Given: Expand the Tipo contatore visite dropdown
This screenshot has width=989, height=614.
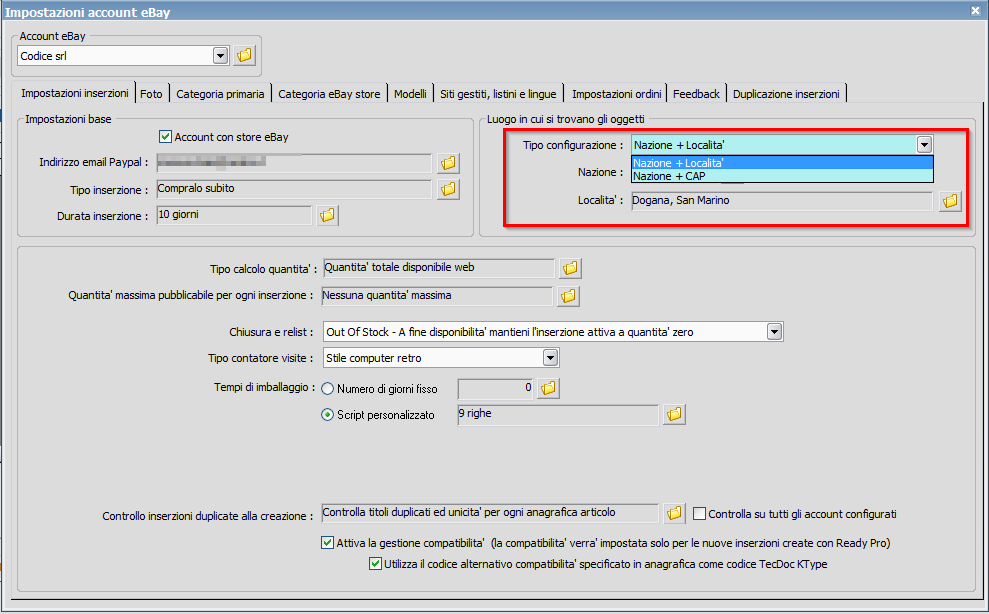Looking at the screenshot, I should [x=551, y=358].
